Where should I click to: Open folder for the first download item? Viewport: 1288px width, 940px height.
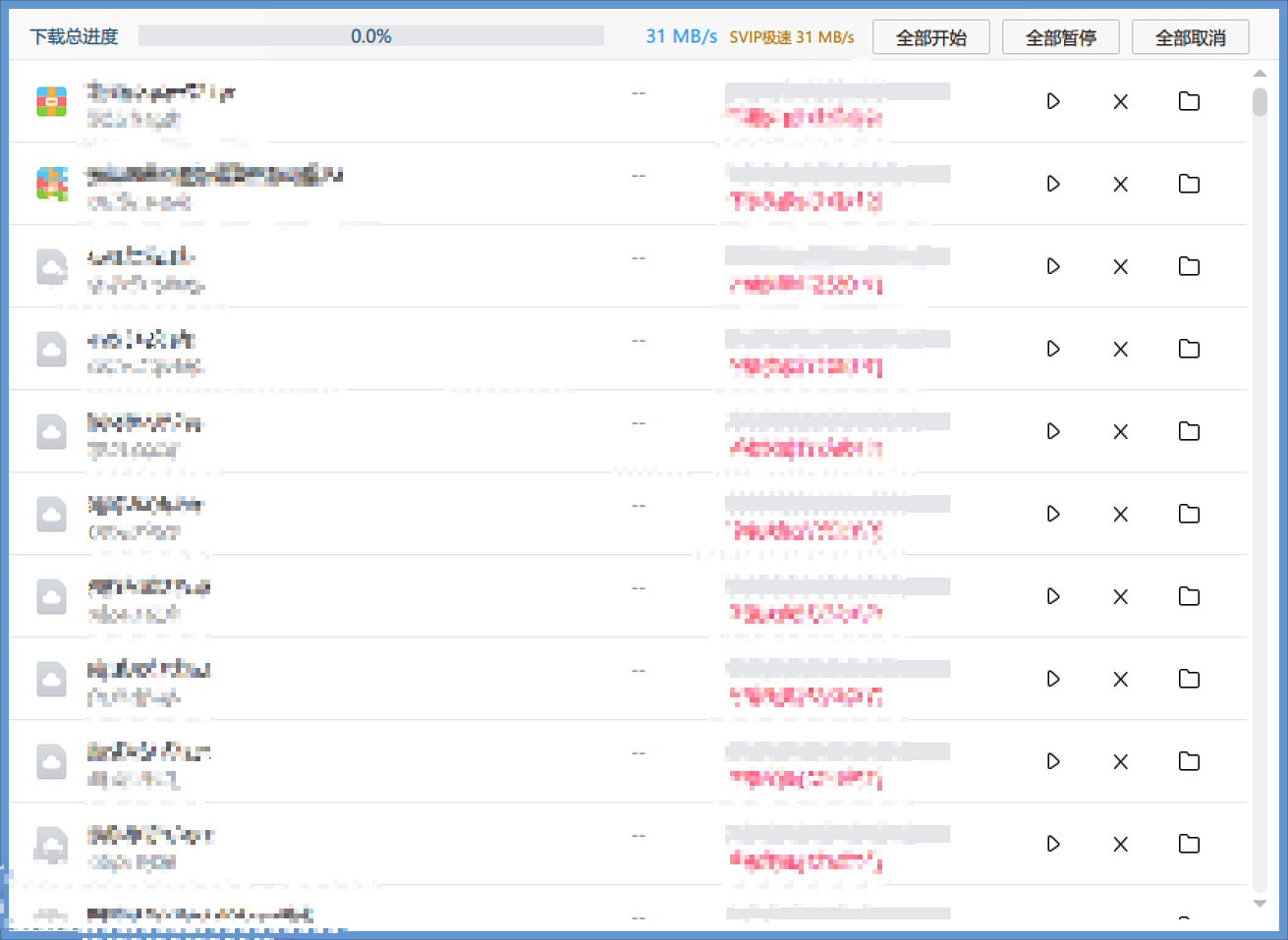click(1189, 101)
